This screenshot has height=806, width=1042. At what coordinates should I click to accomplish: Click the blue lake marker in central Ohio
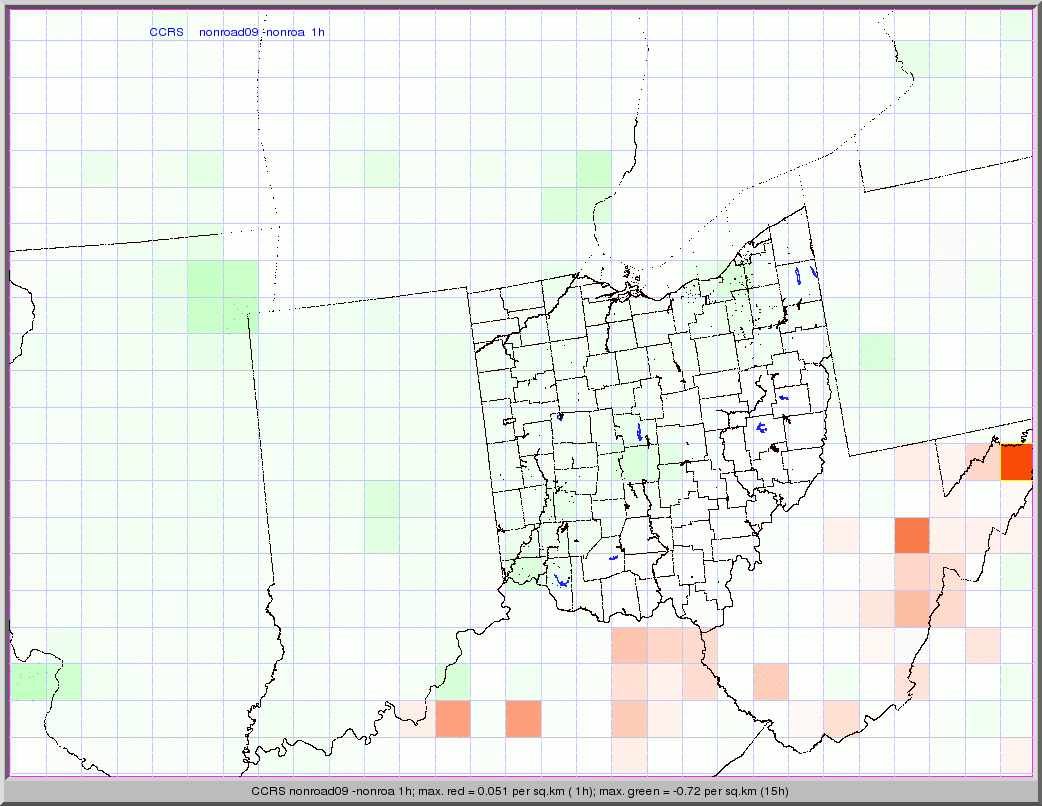pyautogui.click(x=640, y=432)
